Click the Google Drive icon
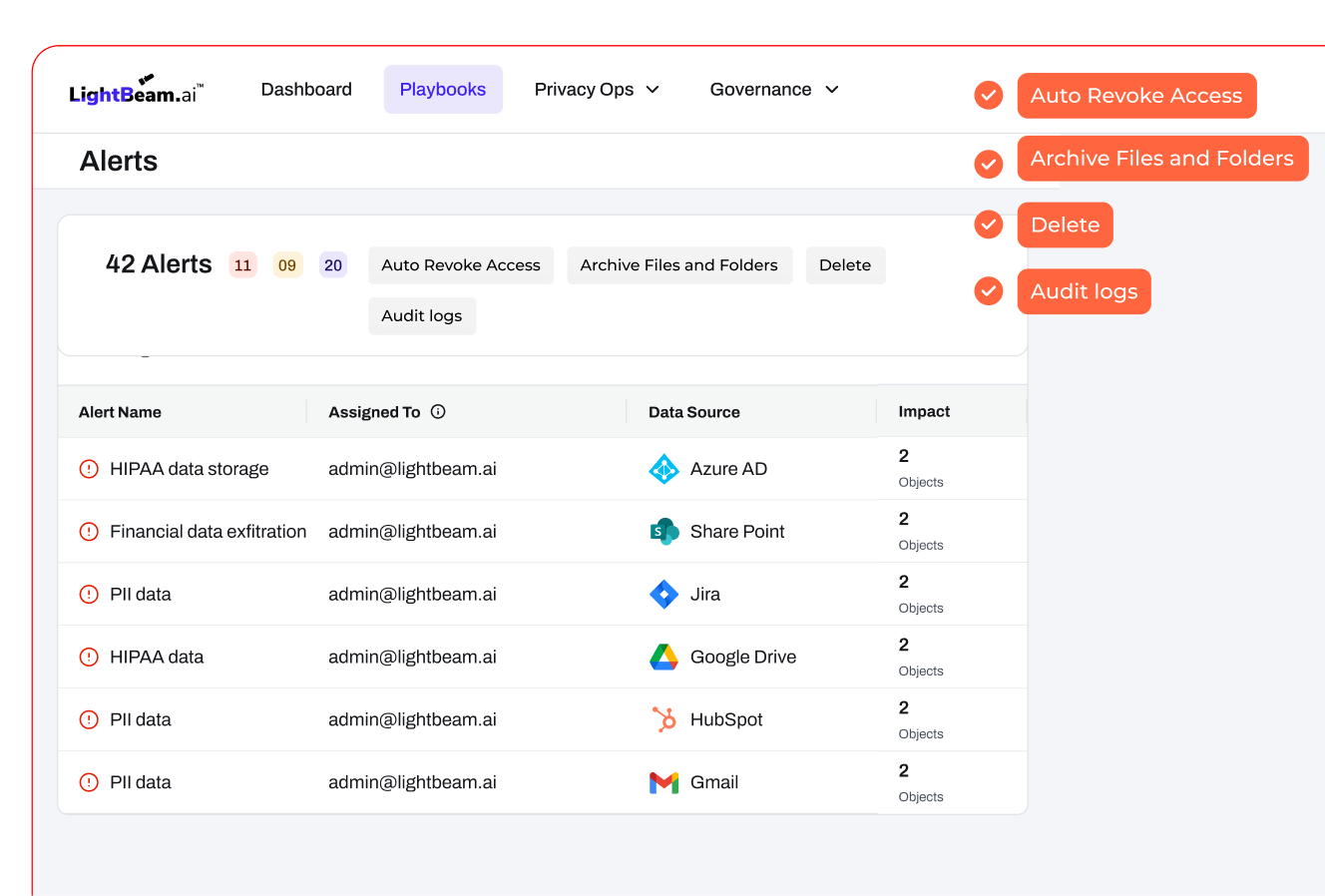The height and width of the screenshot is (896, 1325). tap(663, 657)
